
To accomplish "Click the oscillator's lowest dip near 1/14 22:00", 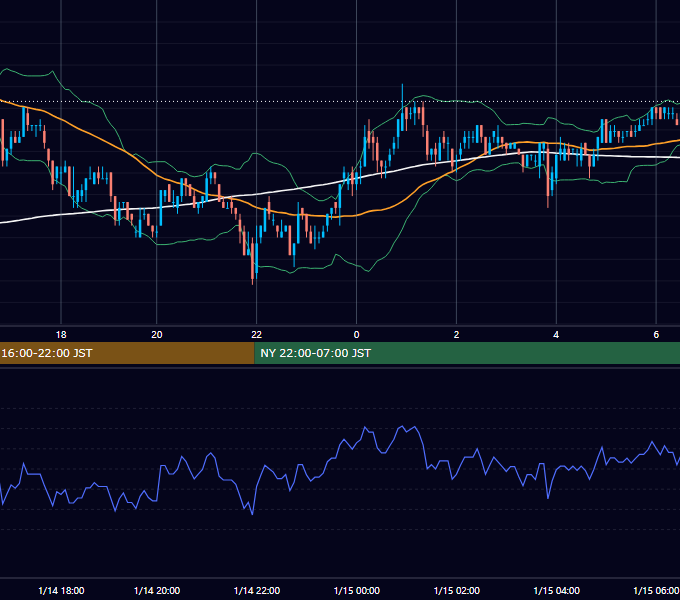I will 252,514.
